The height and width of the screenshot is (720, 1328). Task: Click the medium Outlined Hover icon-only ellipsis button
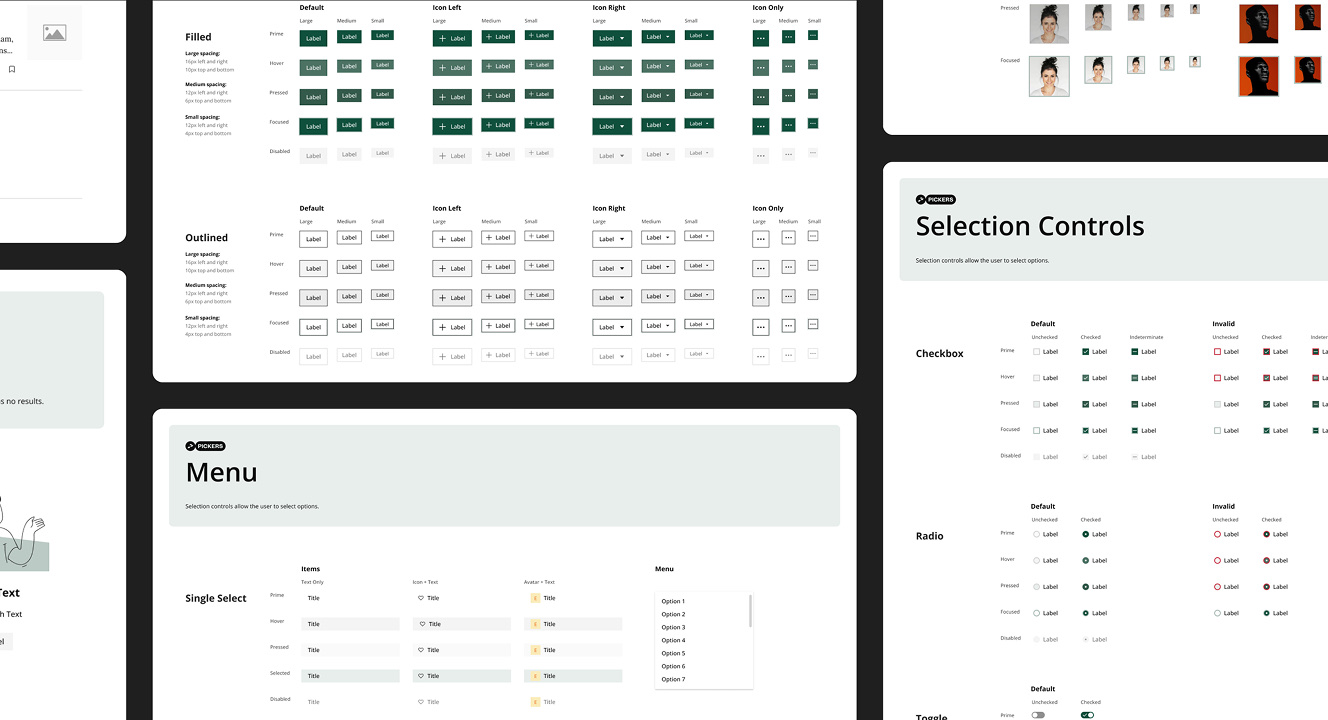tap(789, 267)
